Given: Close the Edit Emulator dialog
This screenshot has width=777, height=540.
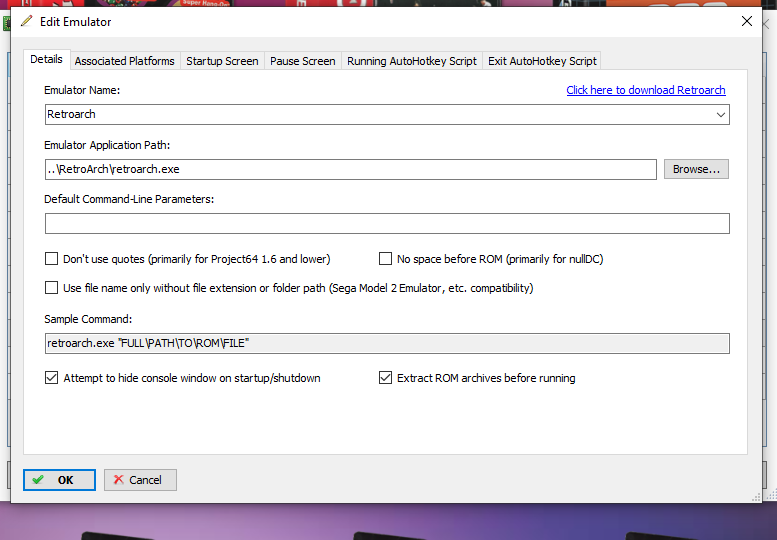Looking at the screenshot, I should 747,21.
